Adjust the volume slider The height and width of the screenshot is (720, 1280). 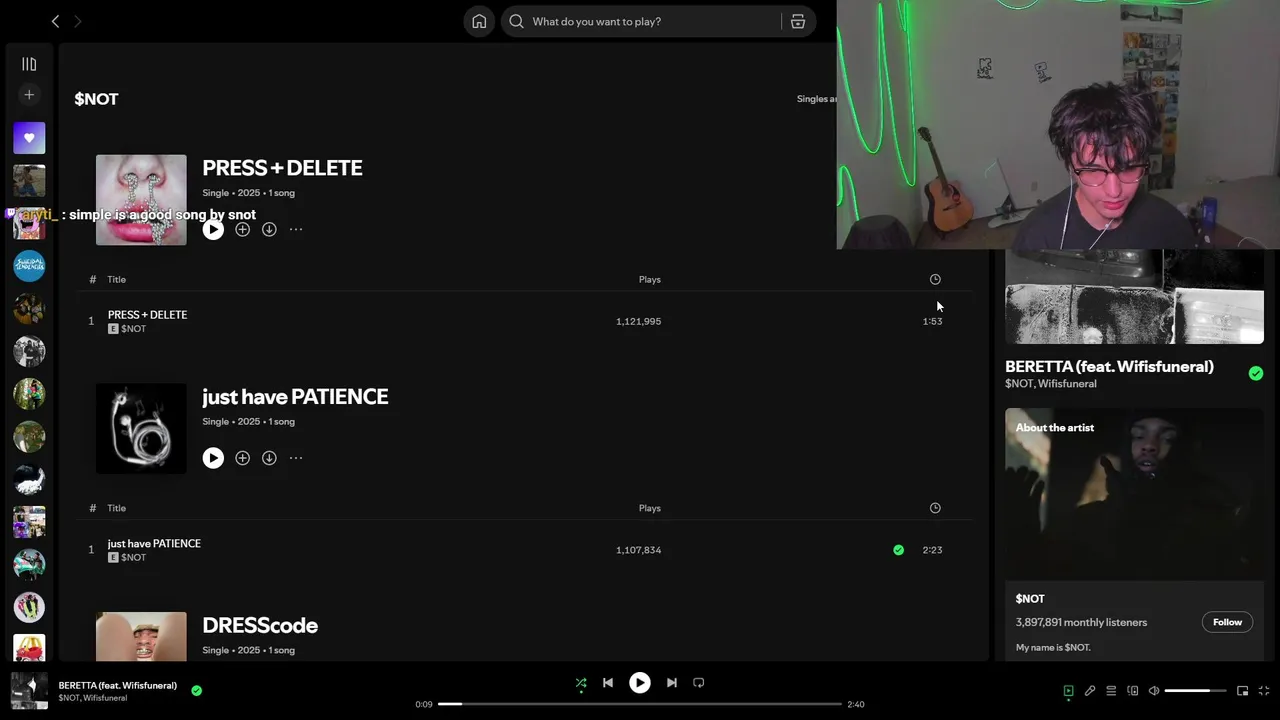pos(1196,691)
